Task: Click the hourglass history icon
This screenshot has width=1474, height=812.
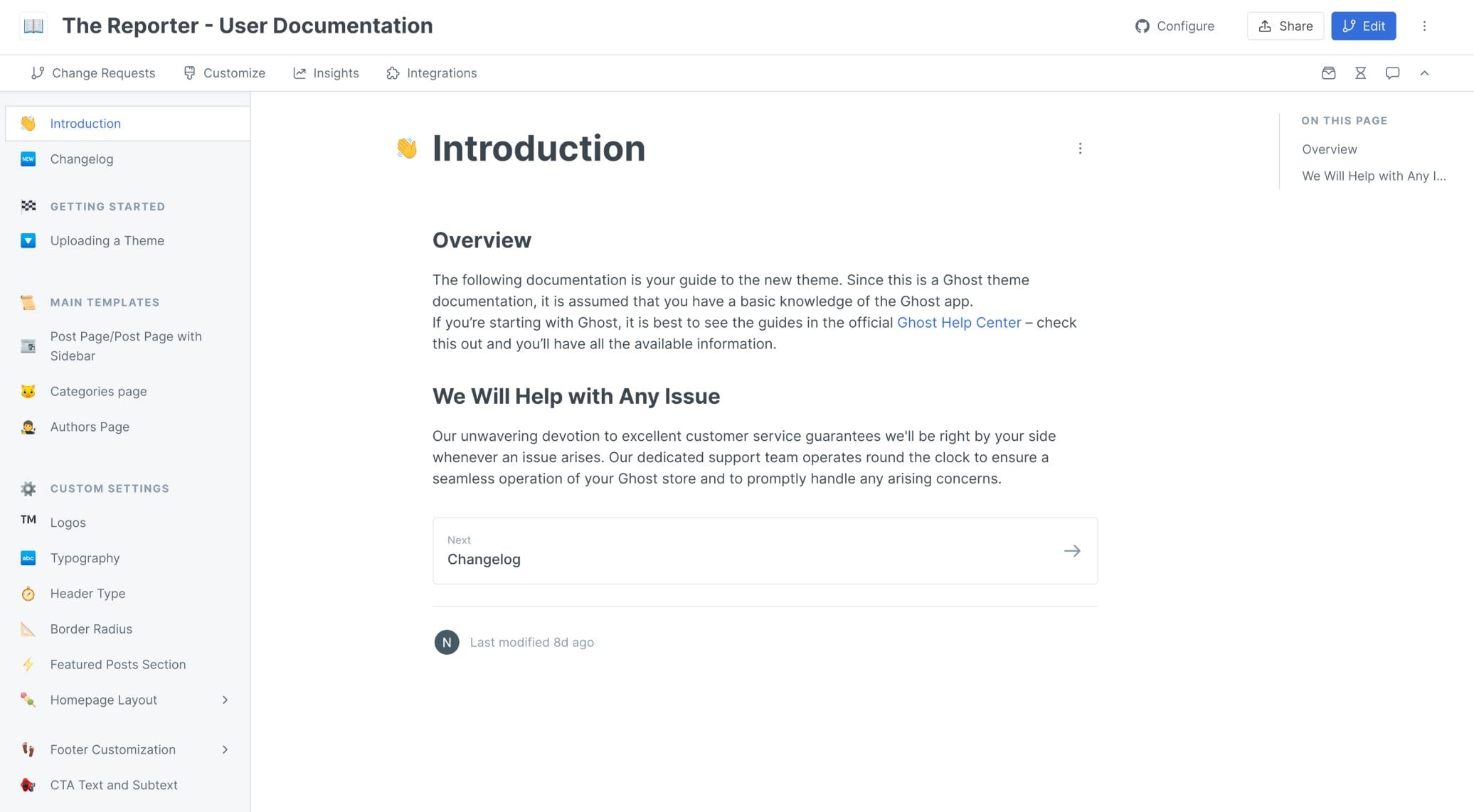Action: [x=1360, y=73]
